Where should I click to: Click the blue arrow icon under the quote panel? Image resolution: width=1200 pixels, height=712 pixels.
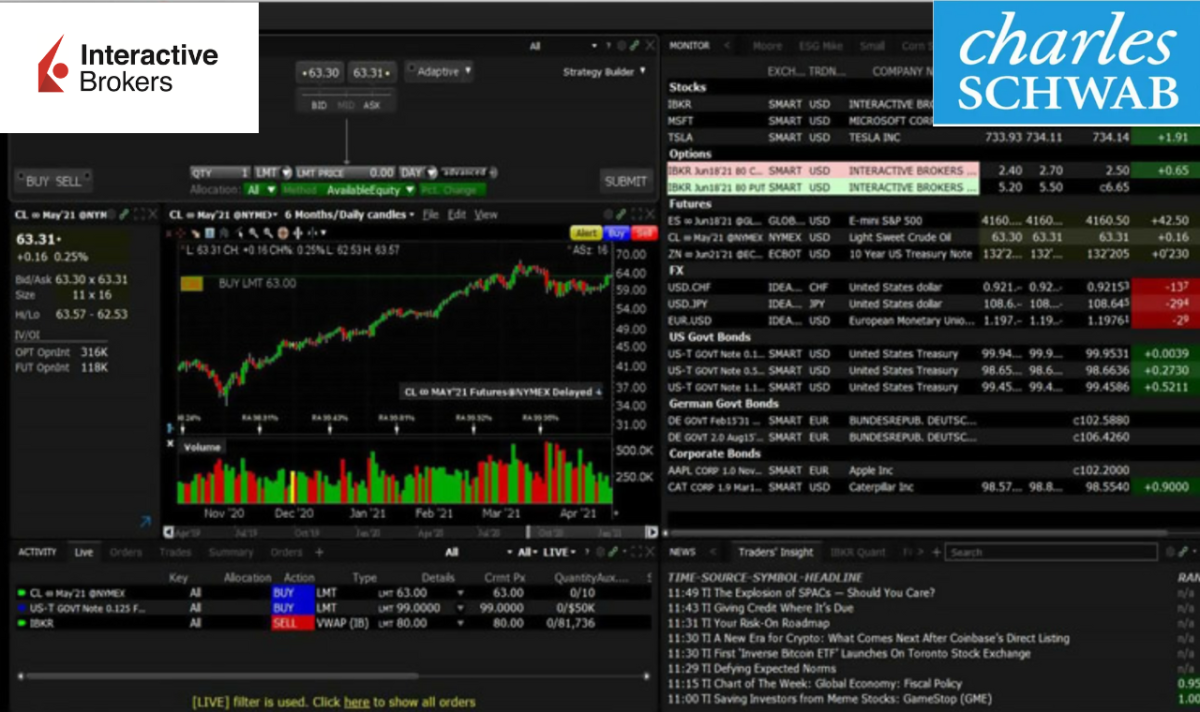click(x=144, y=521)
